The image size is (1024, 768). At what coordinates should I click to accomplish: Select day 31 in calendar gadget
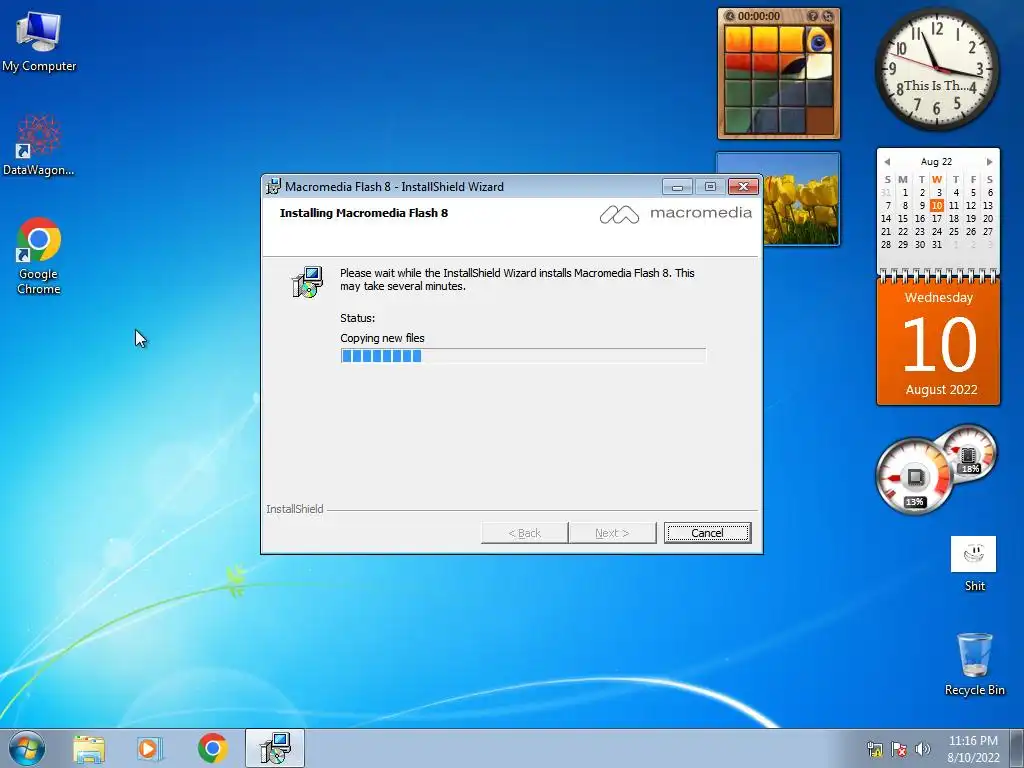coord(936,245)
